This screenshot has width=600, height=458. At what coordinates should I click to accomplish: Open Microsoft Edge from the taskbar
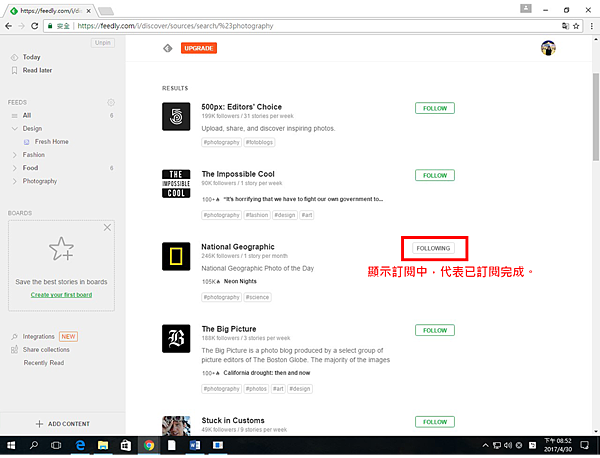[x=80, y=445]
